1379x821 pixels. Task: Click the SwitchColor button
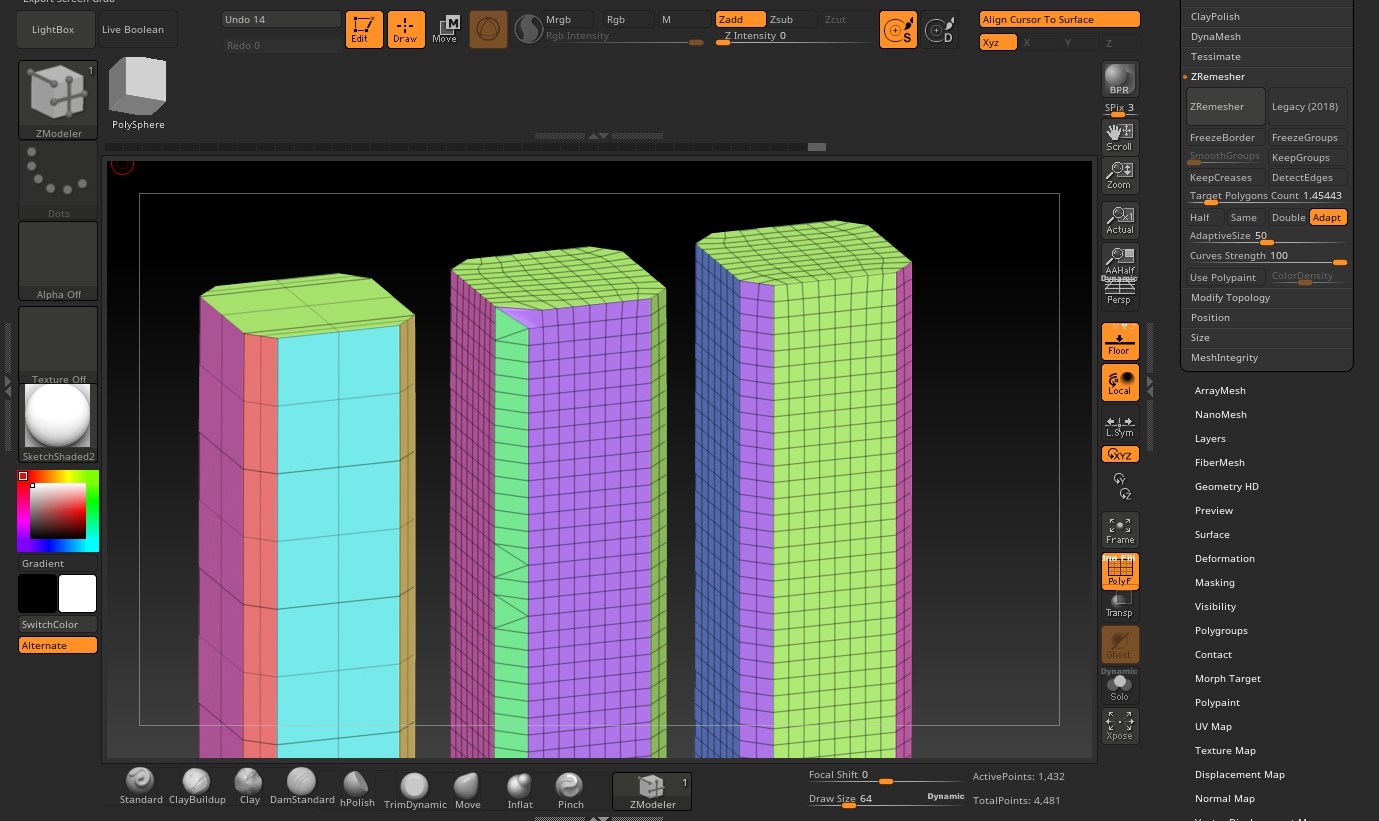58,625
